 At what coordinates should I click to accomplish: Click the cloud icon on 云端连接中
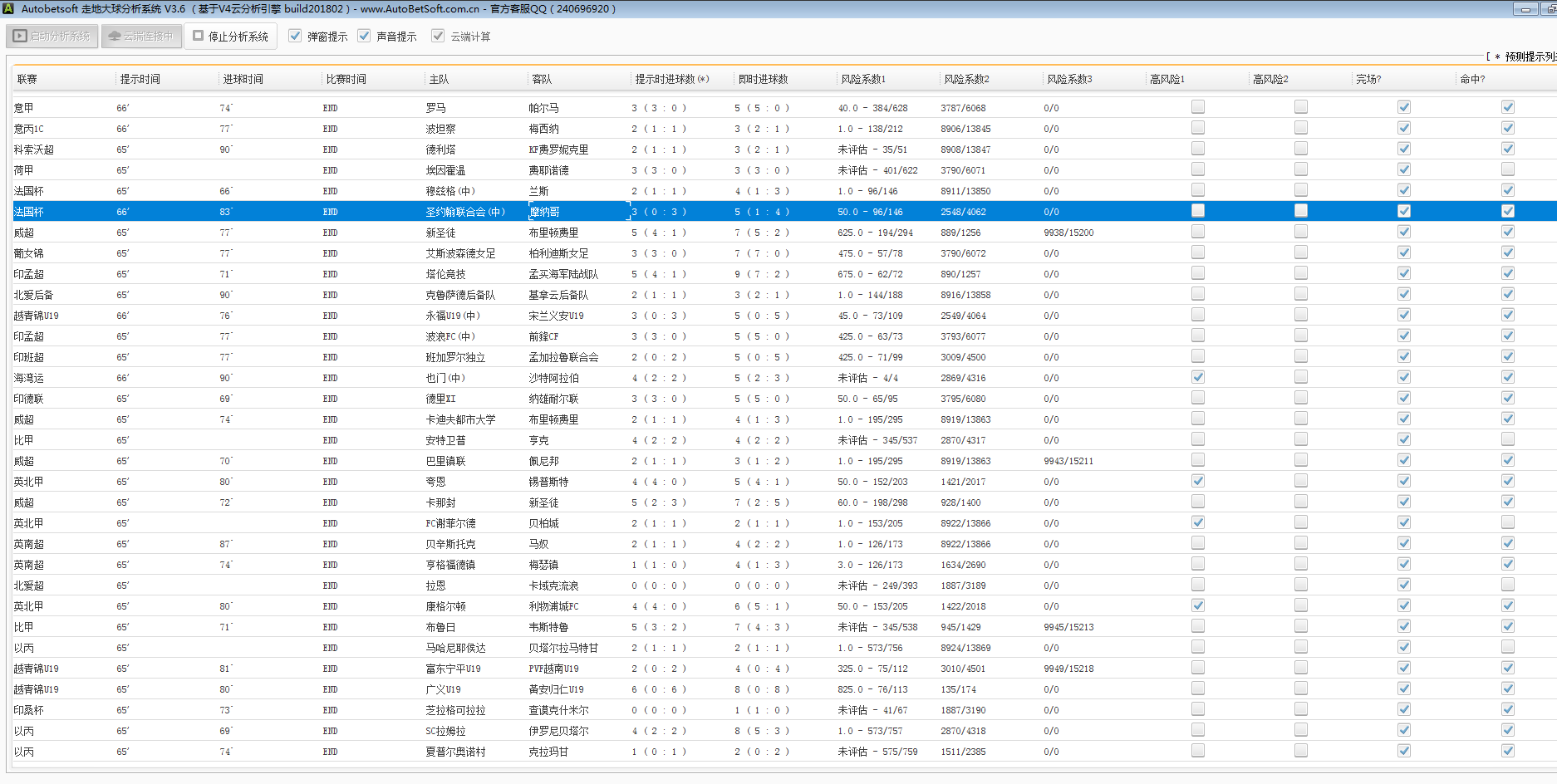[115, 37]
